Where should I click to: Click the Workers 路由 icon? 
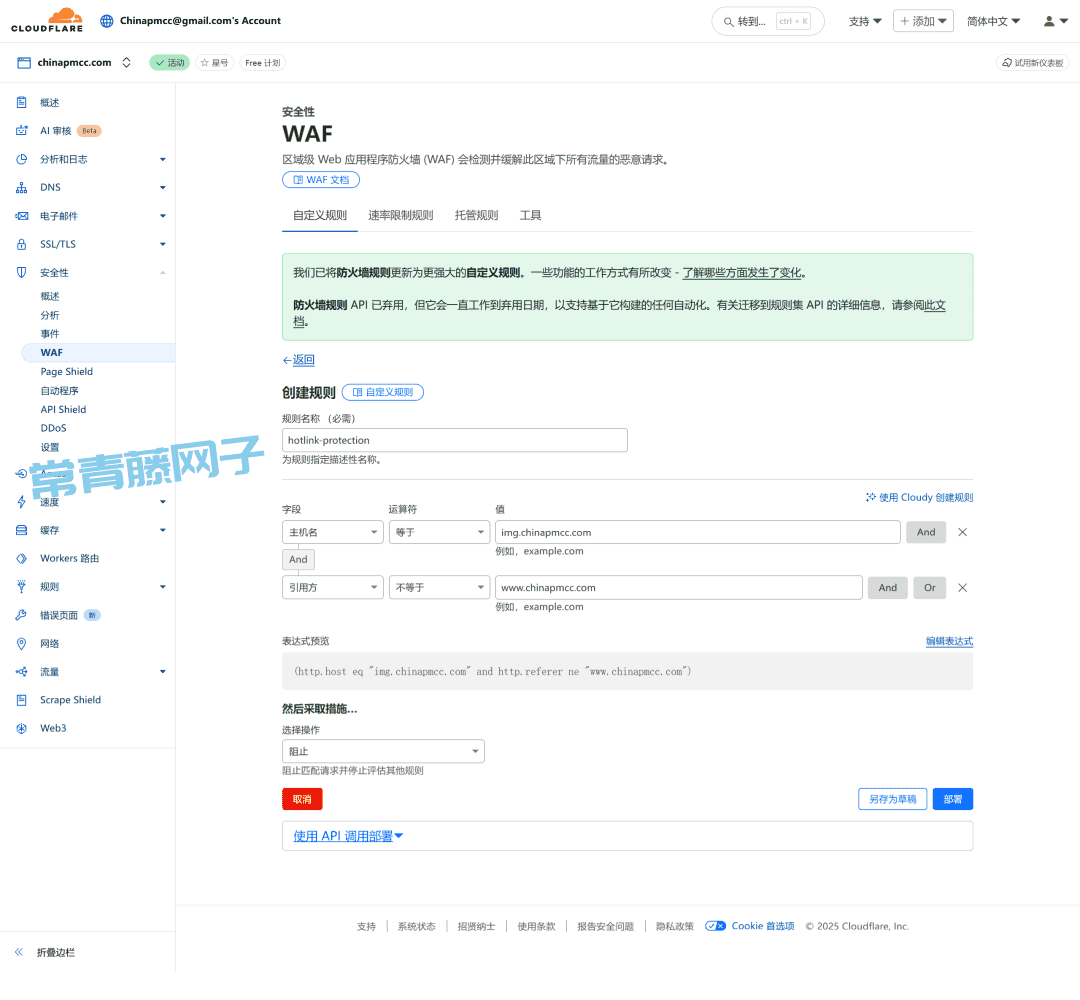click(x=21, y=559)
